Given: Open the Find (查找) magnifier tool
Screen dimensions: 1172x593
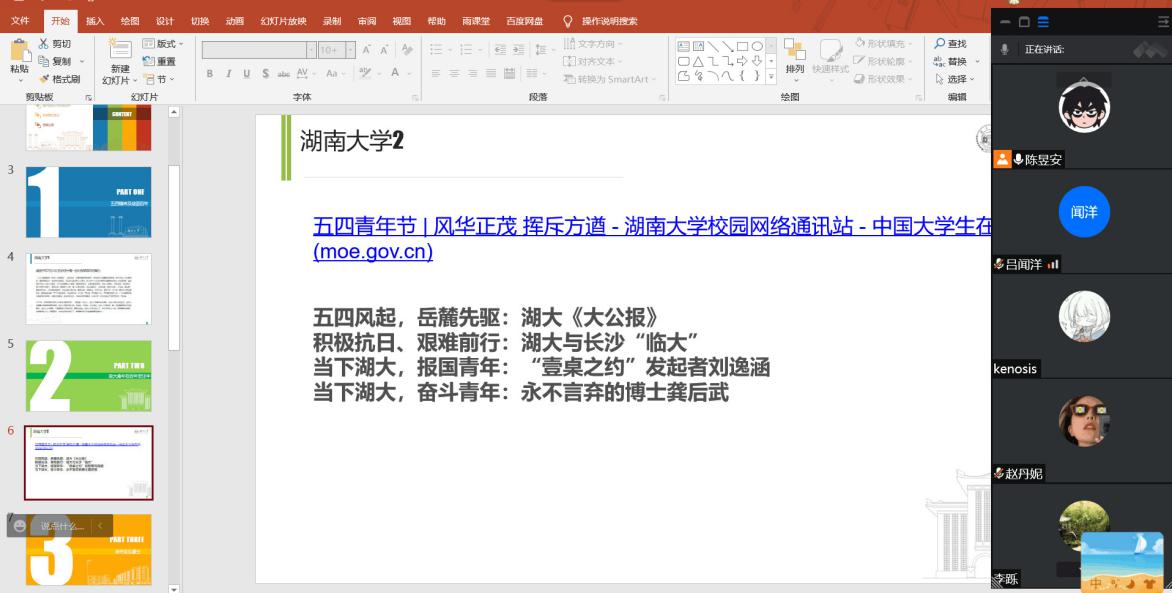Looking at the screenshot, I should 940,44.
